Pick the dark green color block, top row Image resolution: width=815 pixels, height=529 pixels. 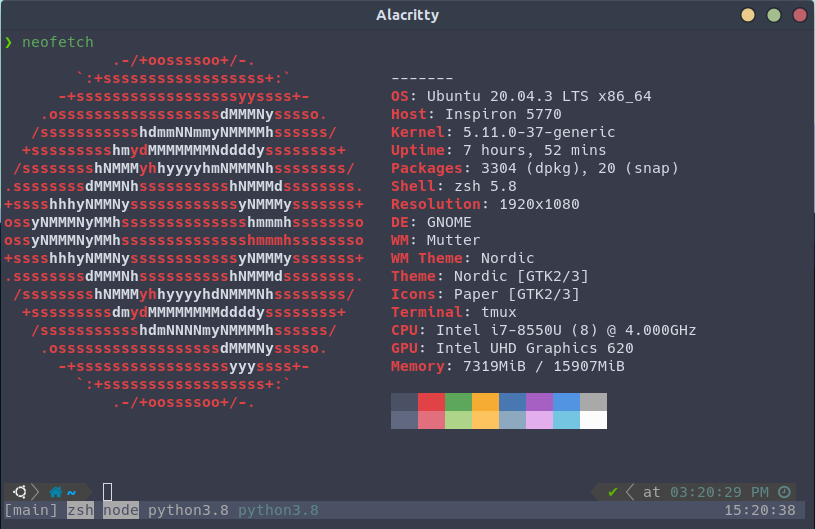(x=458, y=402)
